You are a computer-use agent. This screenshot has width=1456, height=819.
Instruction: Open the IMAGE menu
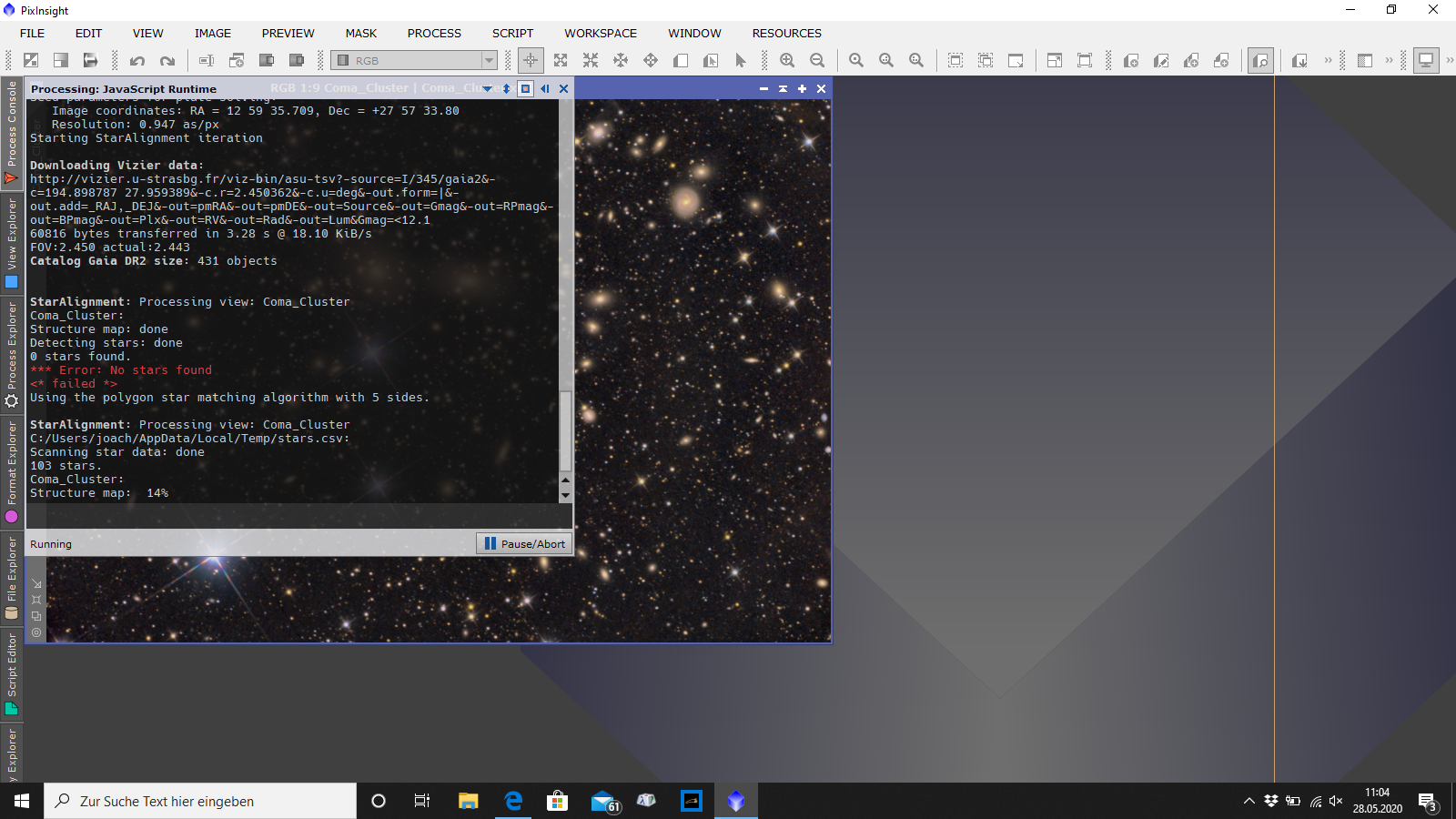pyautogui.click(x=213, y=33)
